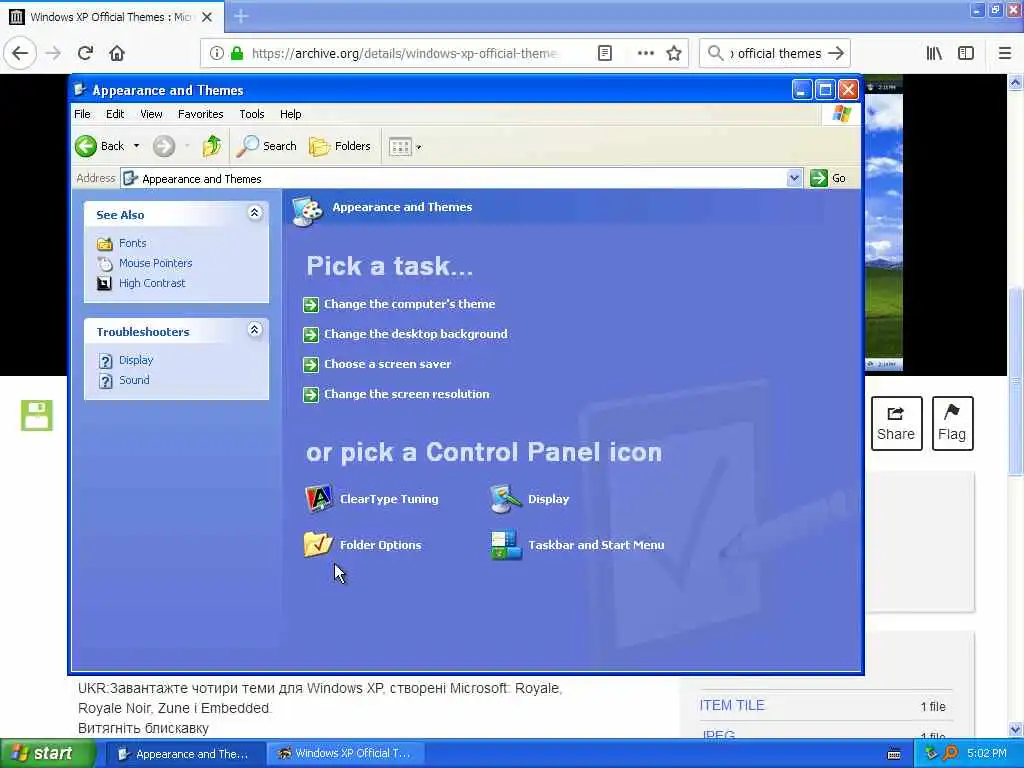Show Firefox sidebars icon
The width and height of the screenshot is (1024, 768).
[966, 53]
